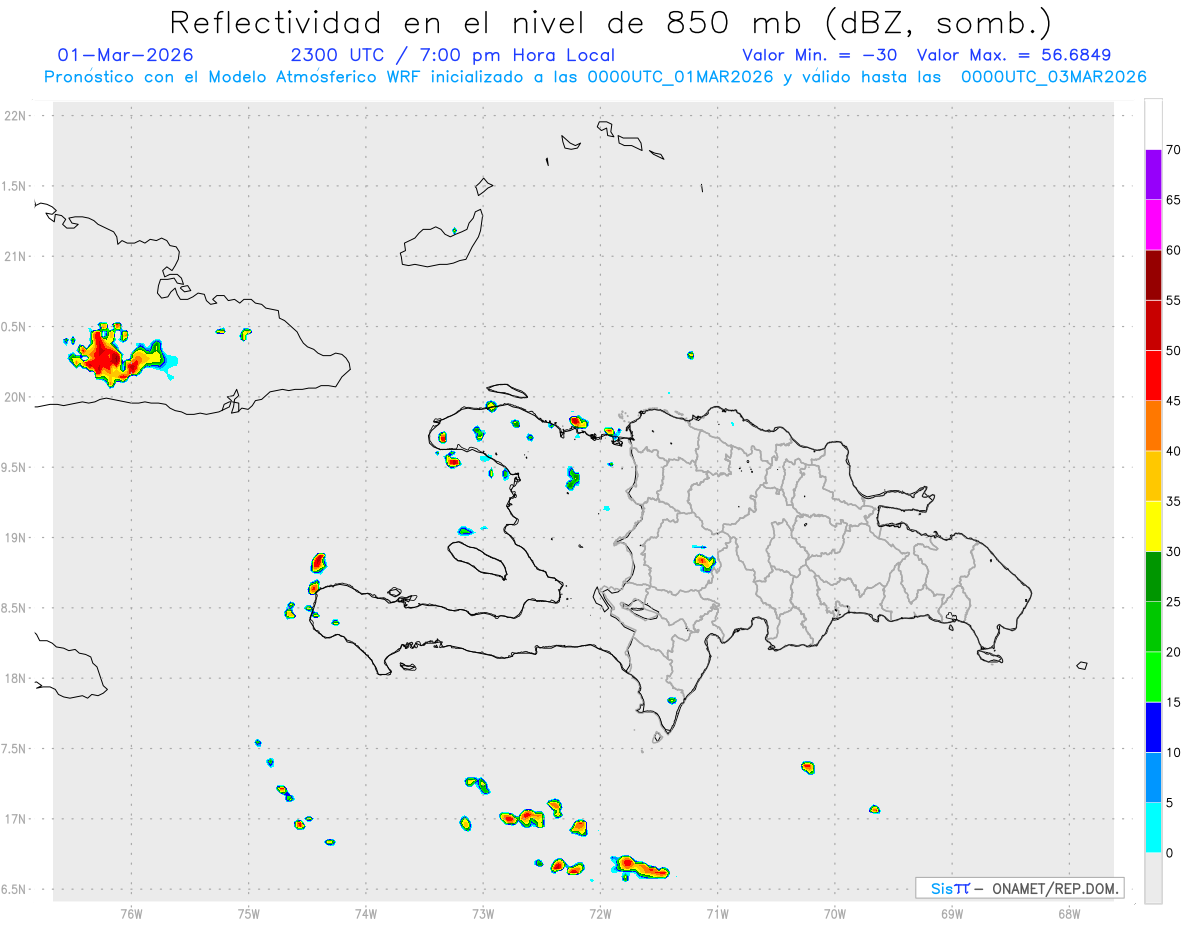Click the colorbar label '5'

[1170, 803]
